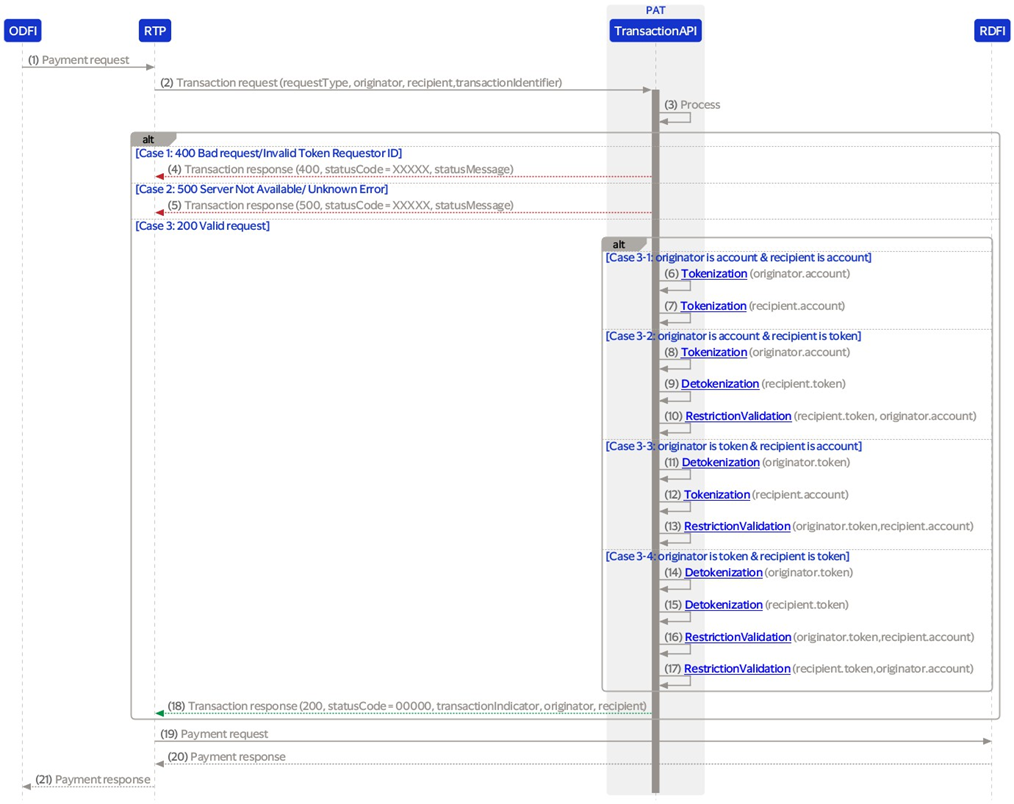Select the TransactionAPI participant box
This screenshot has height=804, width=1014.
pos(656,31)
